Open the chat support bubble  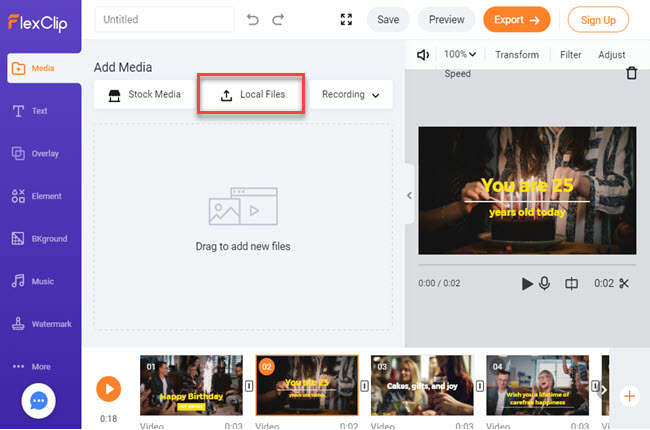pos(38,400)
